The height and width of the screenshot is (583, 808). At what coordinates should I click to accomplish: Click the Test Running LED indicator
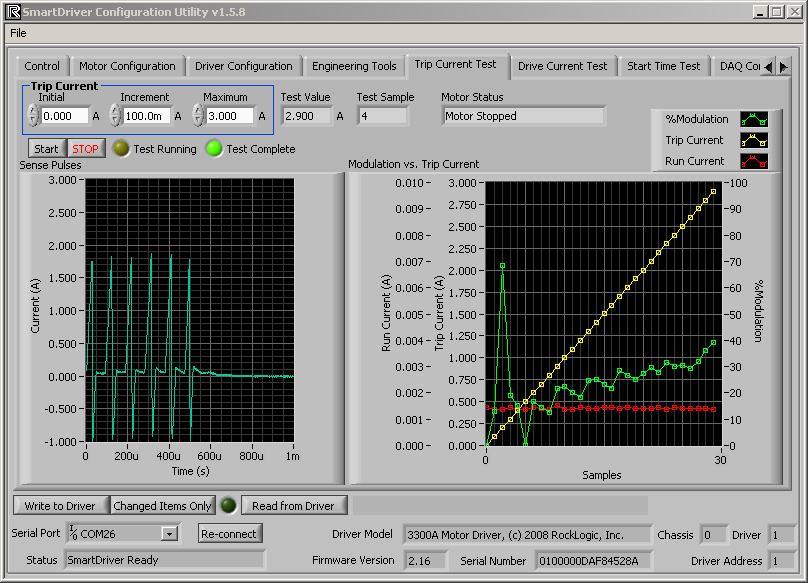[x=121, y=149]
